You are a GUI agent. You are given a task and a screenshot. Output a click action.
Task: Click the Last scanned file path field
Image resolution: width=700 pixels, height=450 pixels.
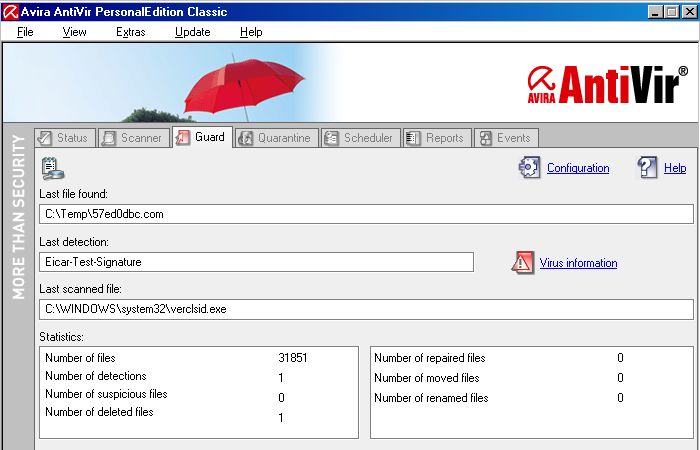pyautogui.click(x=366, y=309)
